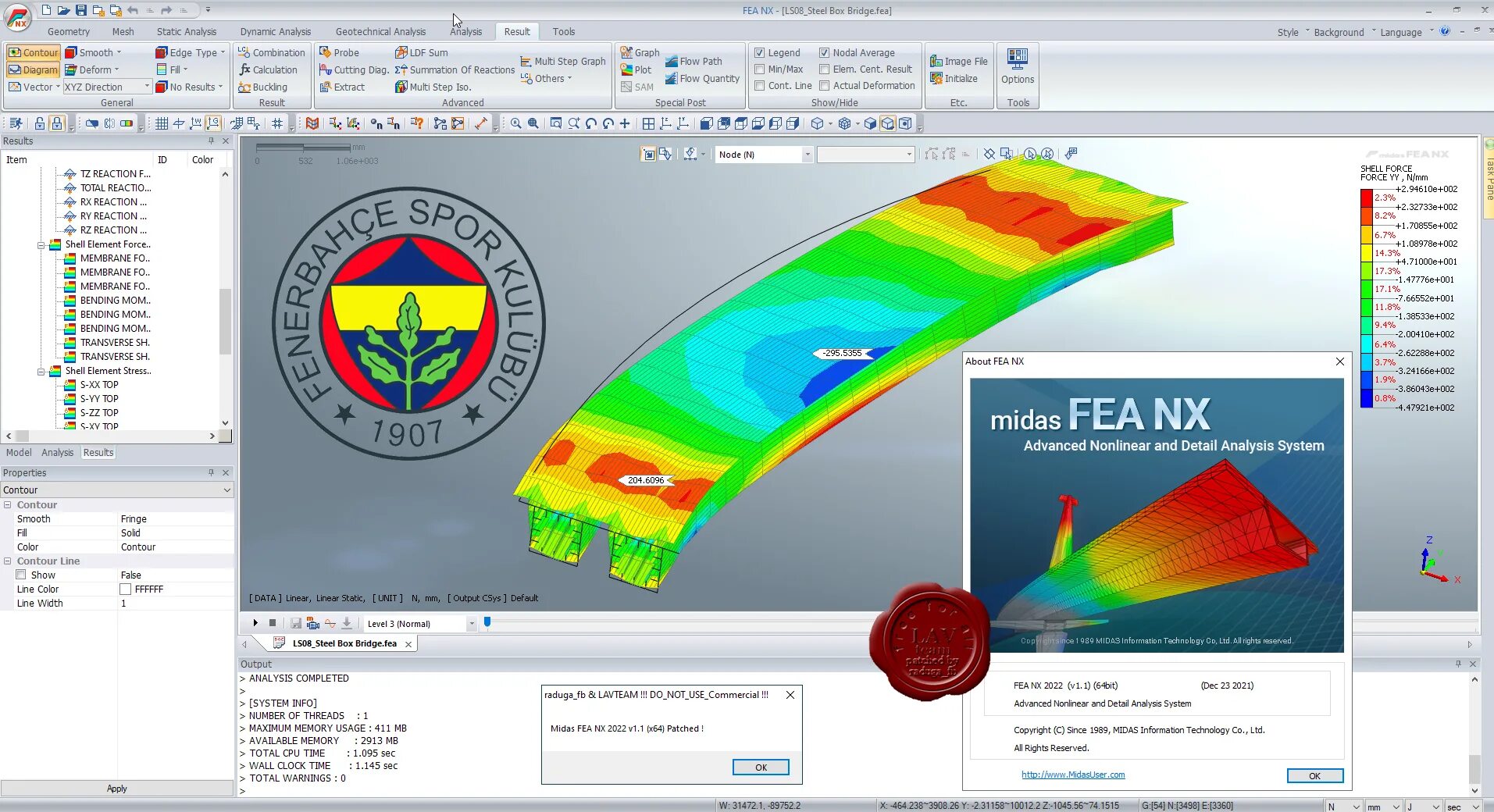This screenshot has height=812, width=1494.
Task: Select S-YY TOP in the results tree
Action: click(x=99, y=399)
